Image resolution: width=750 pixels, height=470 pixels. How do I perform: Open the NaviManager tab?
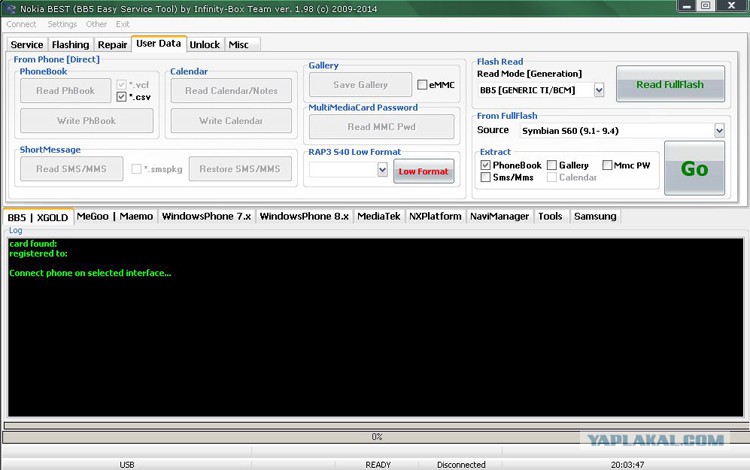click(499, 216)
